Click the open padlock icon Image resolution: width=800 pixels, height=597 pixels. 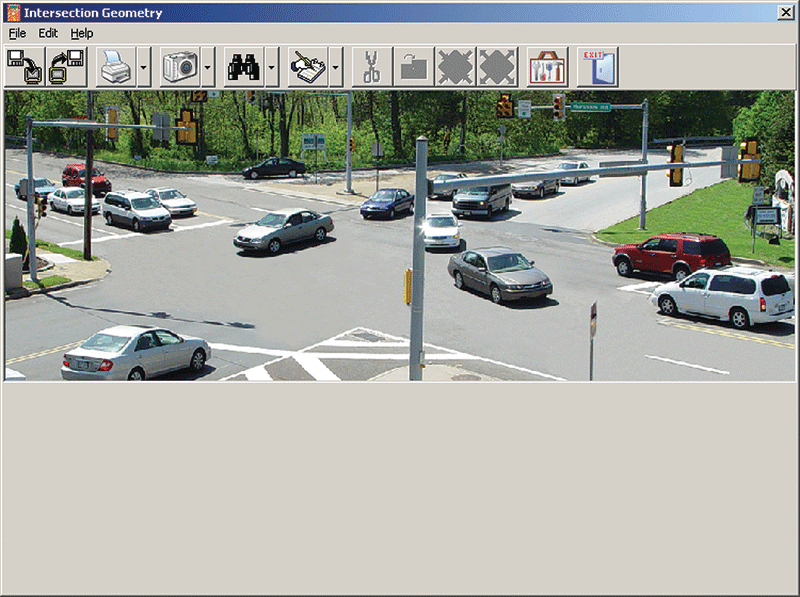(x=414, y=67)
